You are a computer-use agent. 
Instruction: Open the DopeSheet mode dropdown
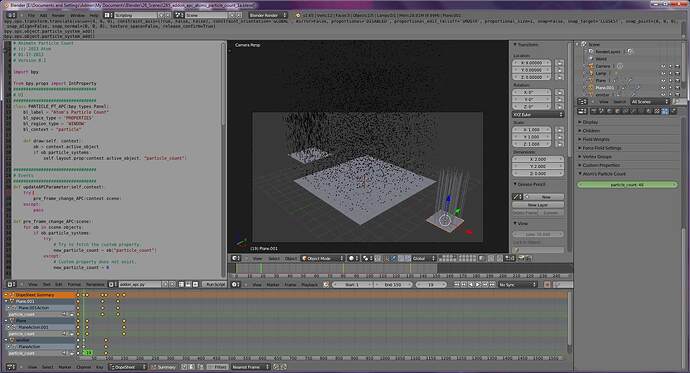coord(128,367)
